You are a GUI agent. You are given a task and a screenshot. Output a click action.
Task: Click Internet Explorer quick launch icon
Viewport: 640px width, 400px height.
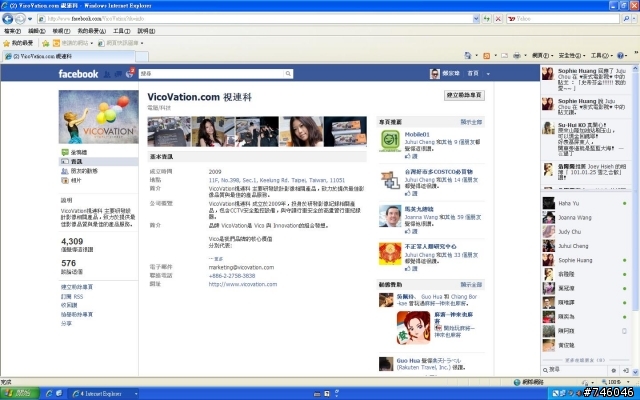click(x=49, y=393)
